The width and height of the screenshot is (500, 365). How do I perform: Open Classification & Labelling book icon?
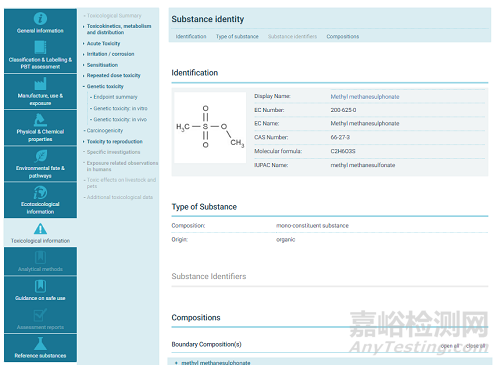pos(40,47)
